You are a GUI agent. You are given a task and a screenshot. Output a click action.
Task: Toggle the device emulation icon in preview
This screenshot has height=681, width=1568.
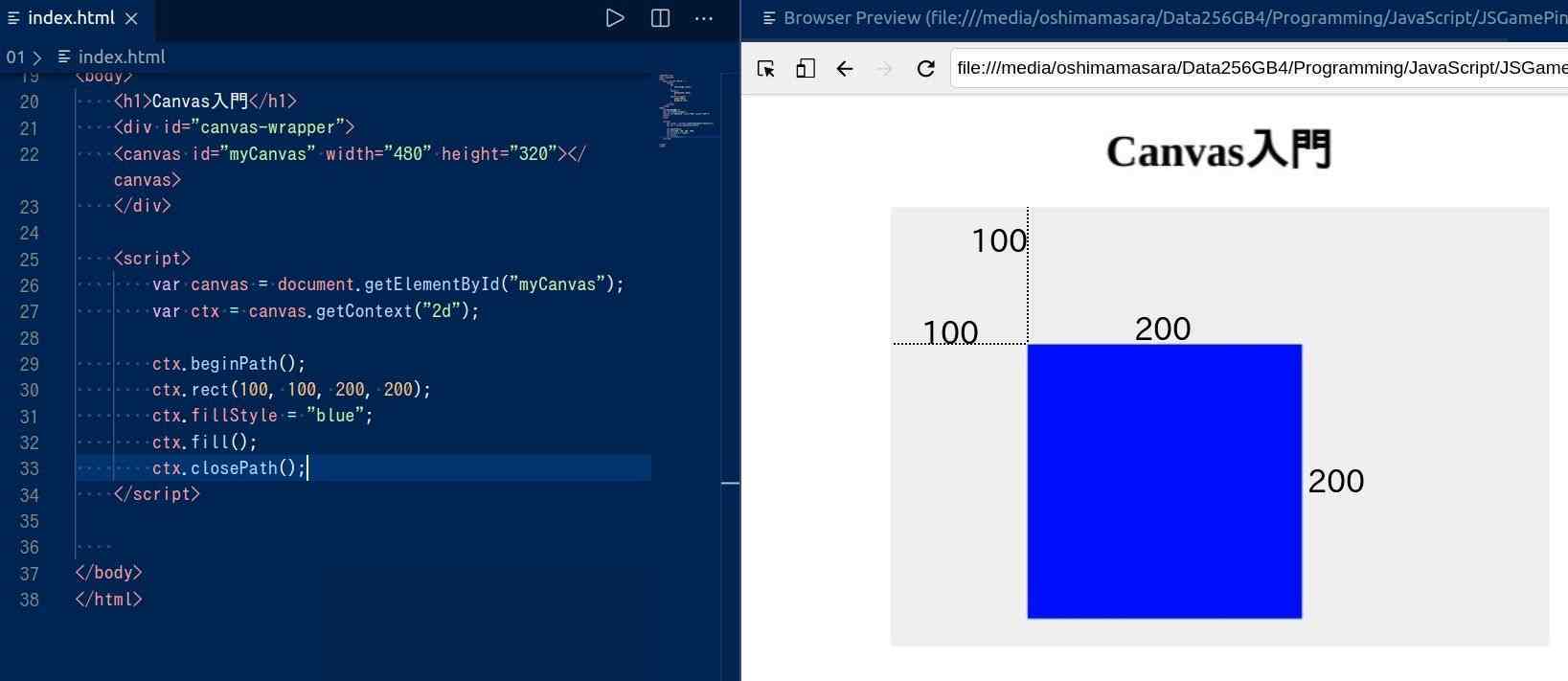pyautogui.click(x=806, y=68)
